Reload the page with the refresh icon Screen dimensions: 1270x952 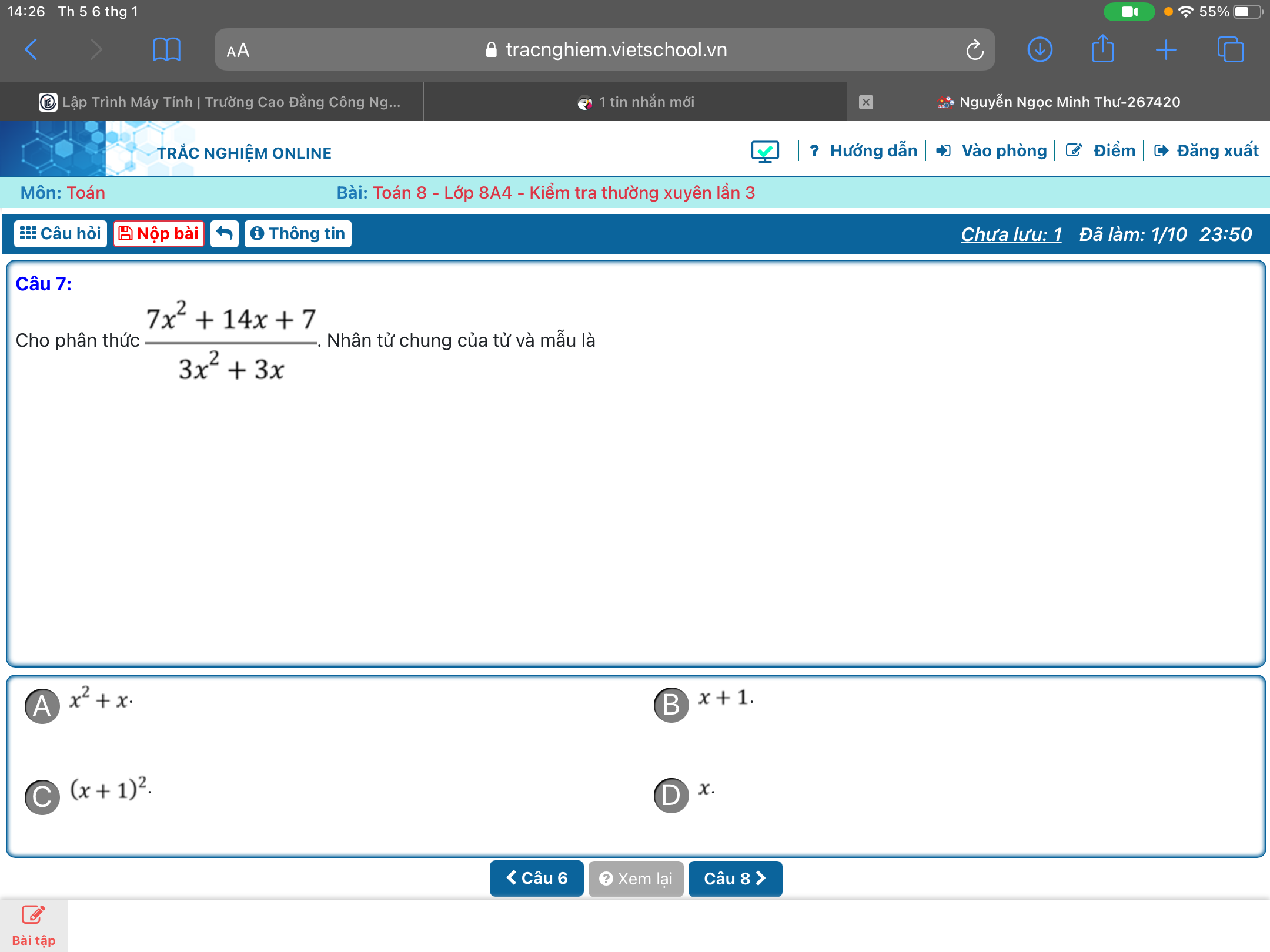point(974,50)
